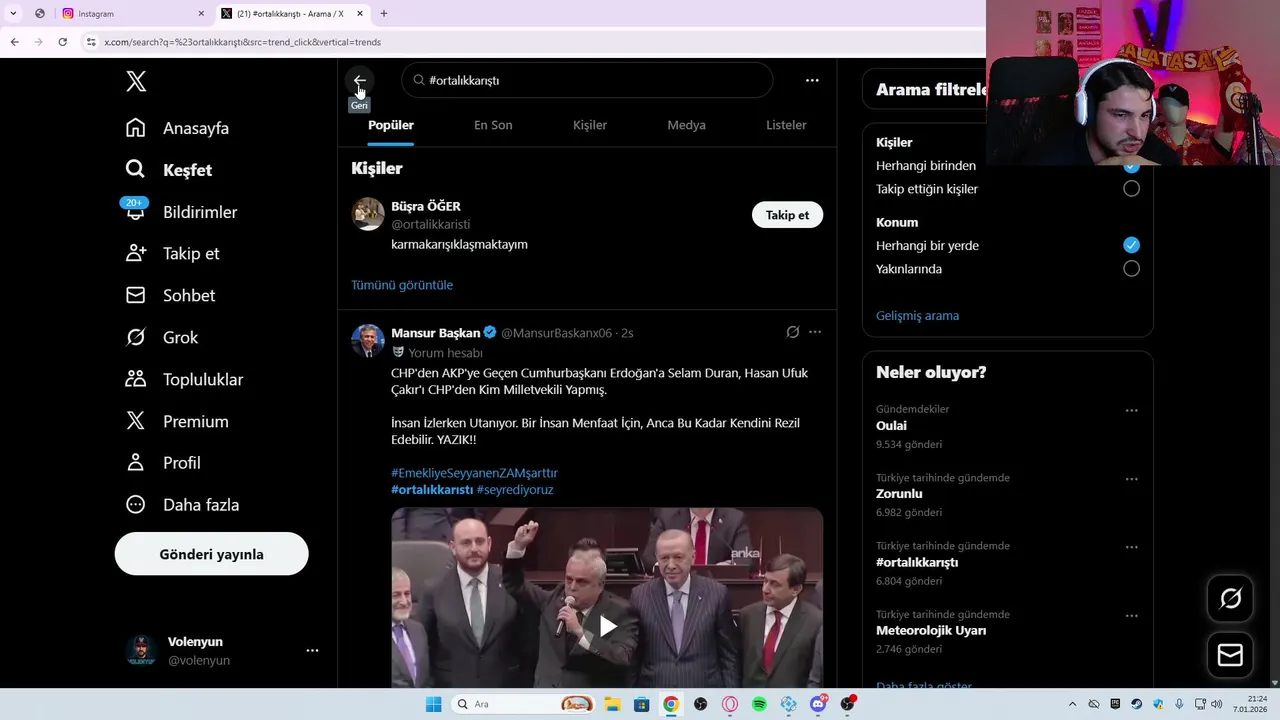Click the X logo in the sidebar
Viewport: 1280px width, 720px height.
click(x=136, y=82)
